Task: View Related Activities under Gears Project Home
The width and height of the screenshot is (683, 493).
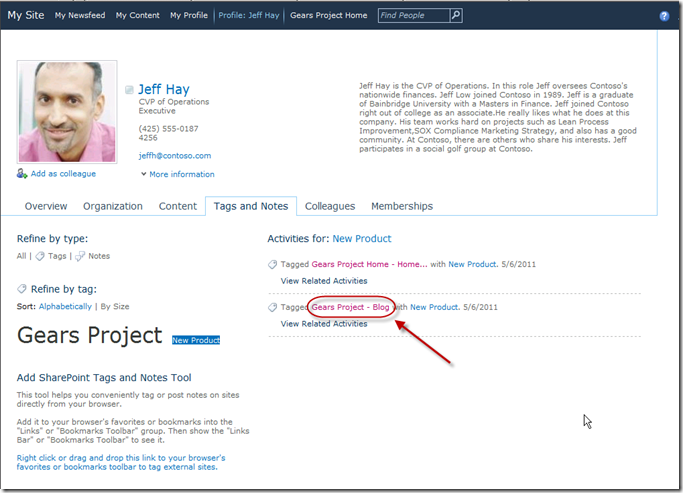Action: [324, 281]
